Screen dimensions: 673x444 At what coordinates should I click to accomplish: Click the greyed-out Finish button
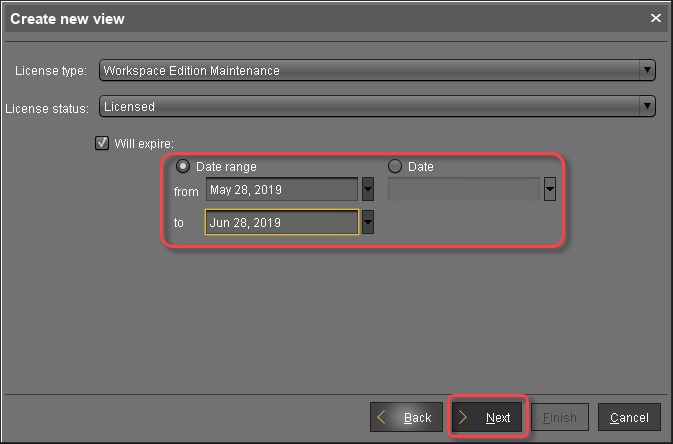click(559, 418)
